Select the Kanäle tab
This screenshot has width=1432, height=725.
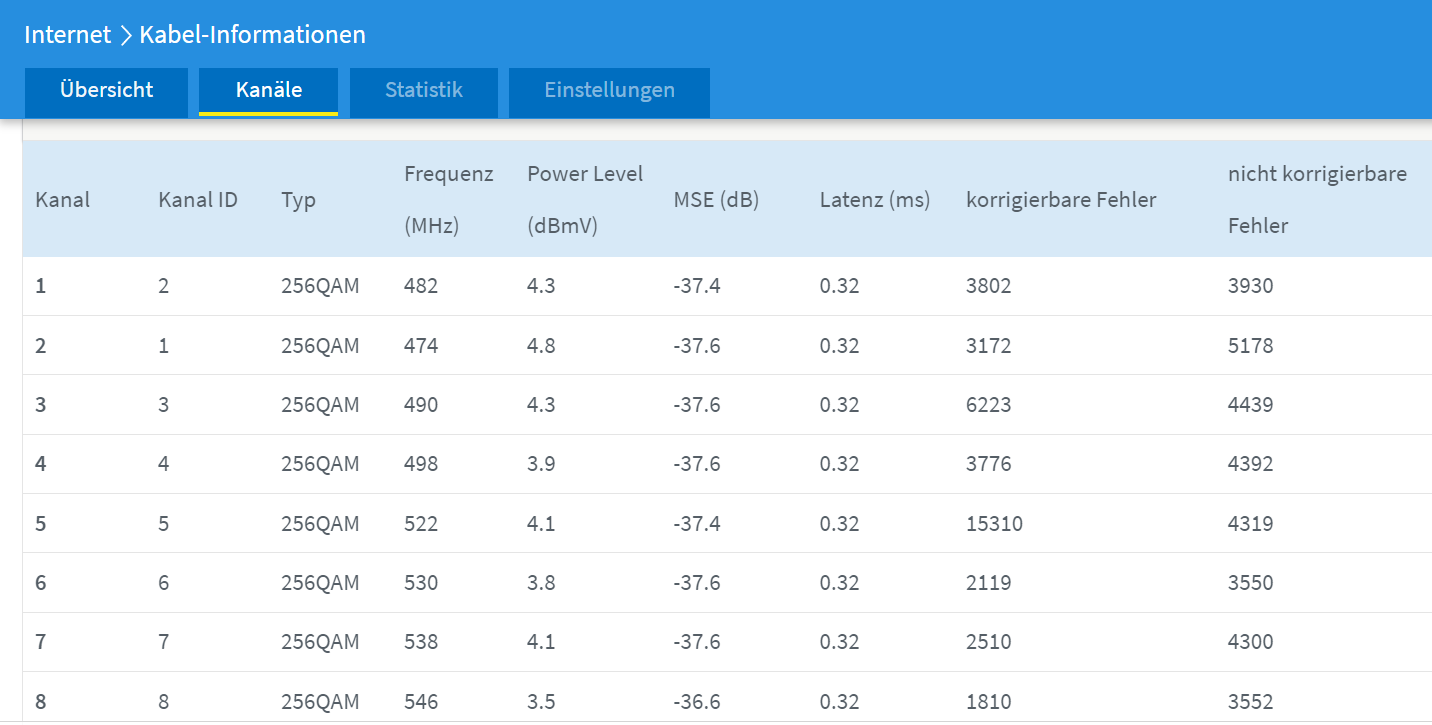(269, 91)
